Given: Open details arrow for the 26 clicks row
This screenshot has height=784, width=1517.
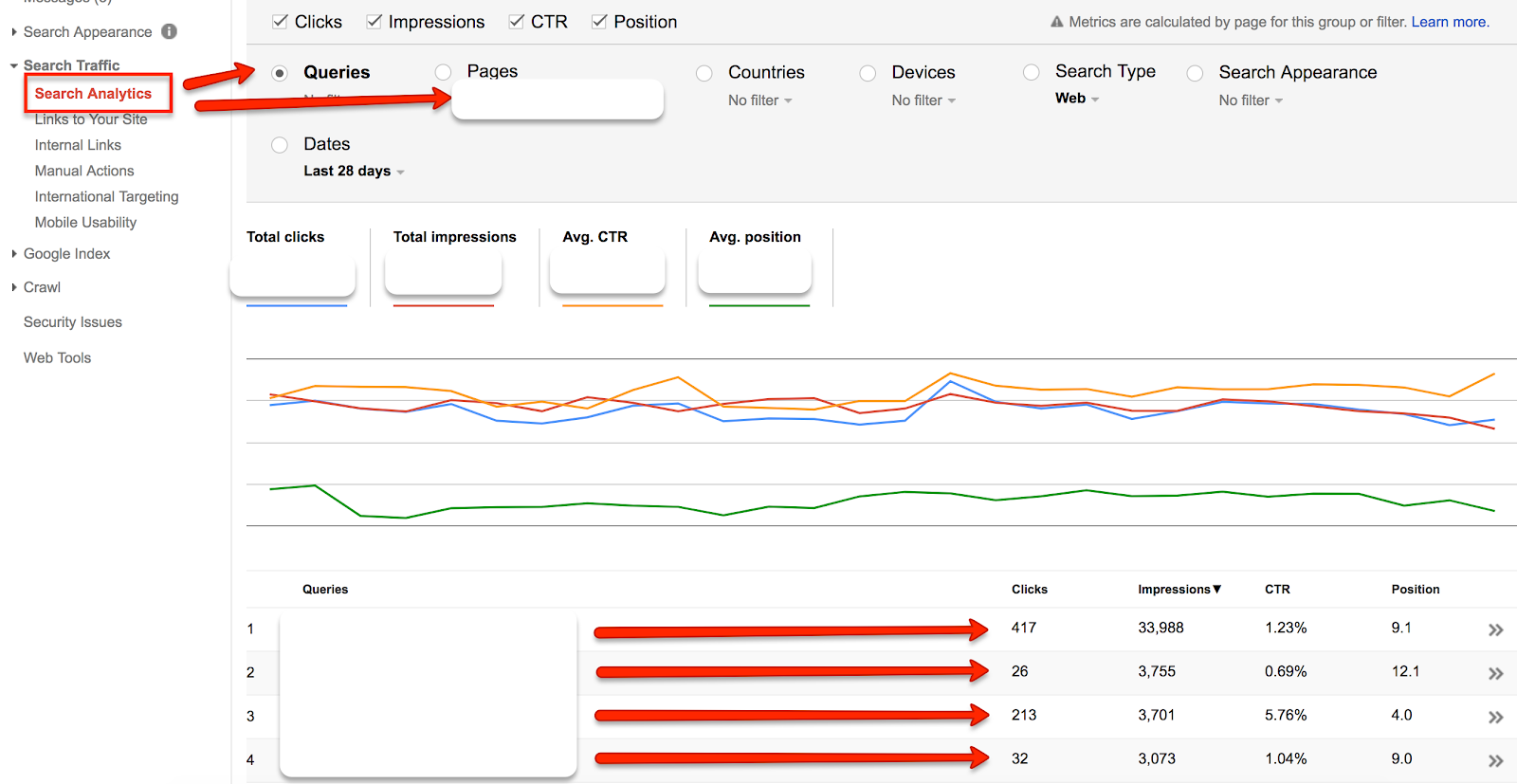Looking at the screenshot, I should pyautogui.click(x=1495, y=673).
